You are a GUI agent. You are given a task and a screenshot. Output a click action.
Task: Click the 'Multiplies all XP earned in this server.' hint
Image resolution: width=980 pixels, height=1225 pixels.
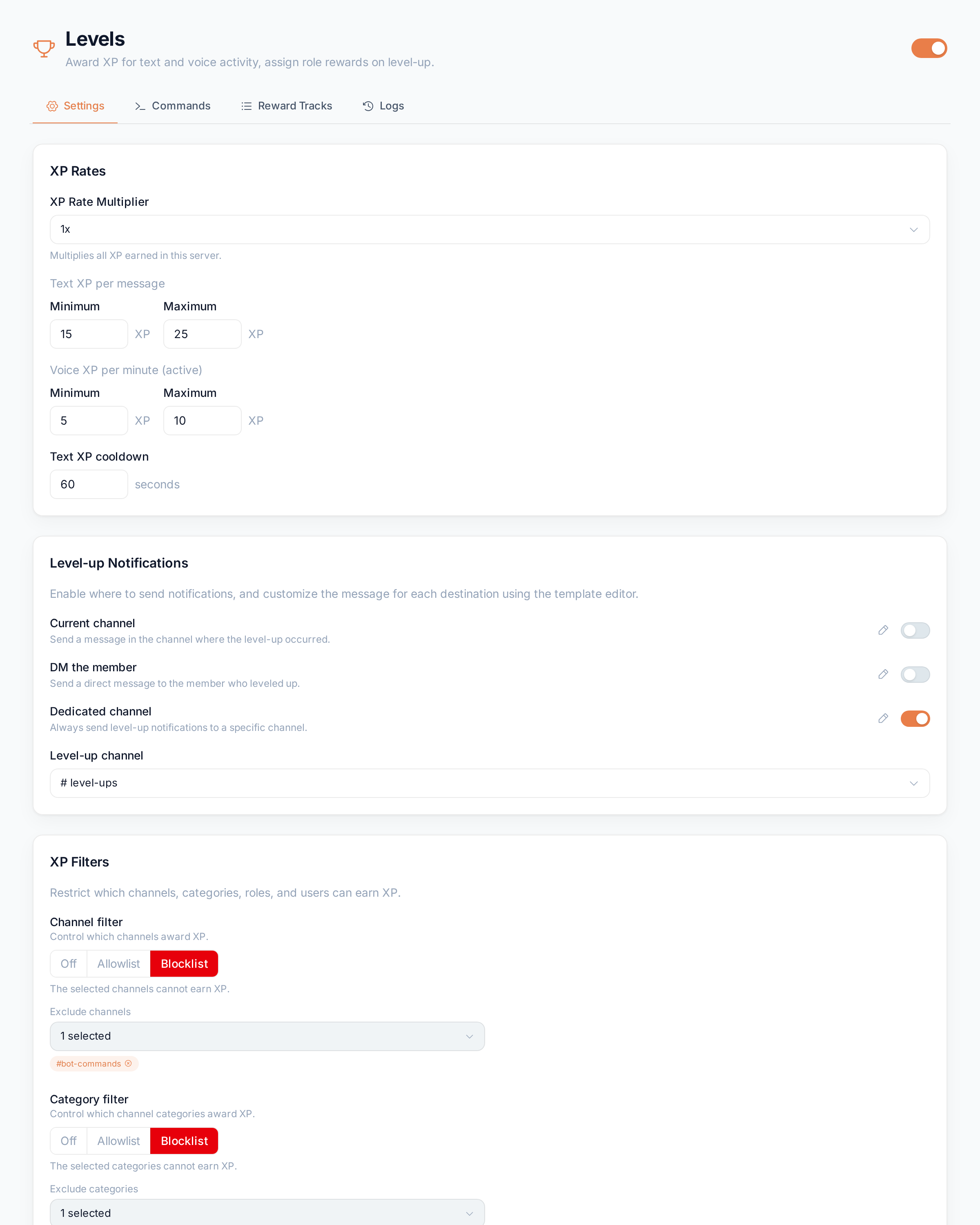click(136, 256)
